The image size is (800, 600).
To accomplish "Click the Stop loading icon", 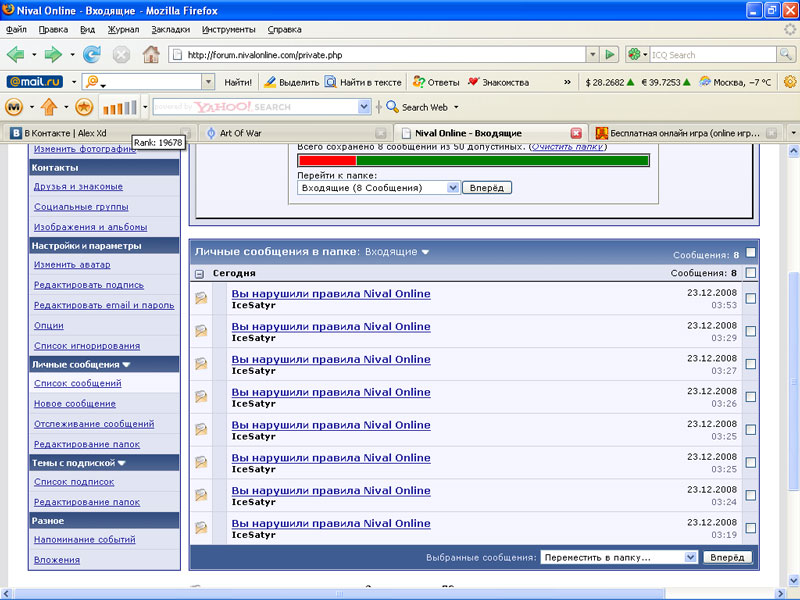I will [122, 54].
